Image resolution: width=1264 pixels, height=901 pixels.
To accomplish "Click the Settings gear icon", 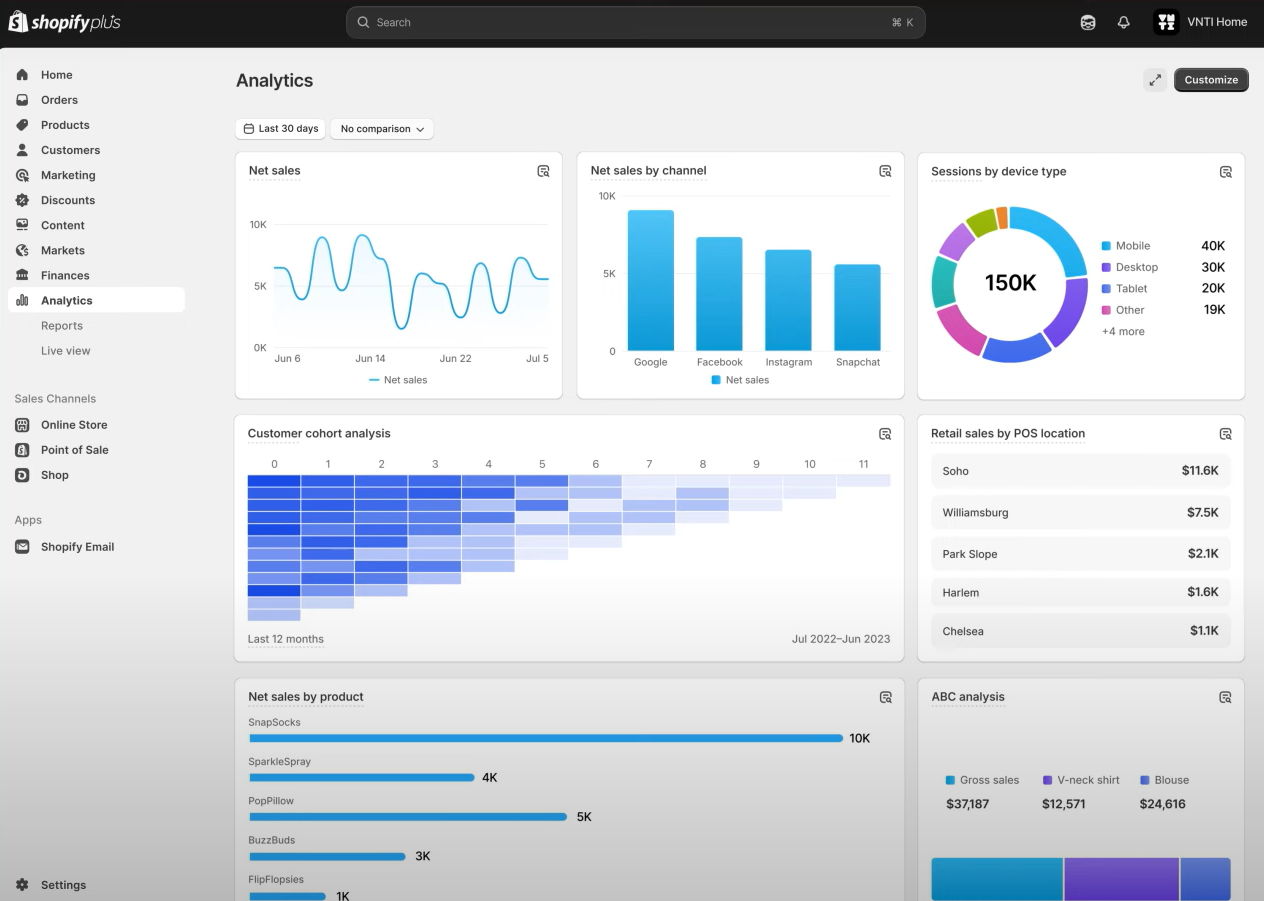I will click(22, 885).
